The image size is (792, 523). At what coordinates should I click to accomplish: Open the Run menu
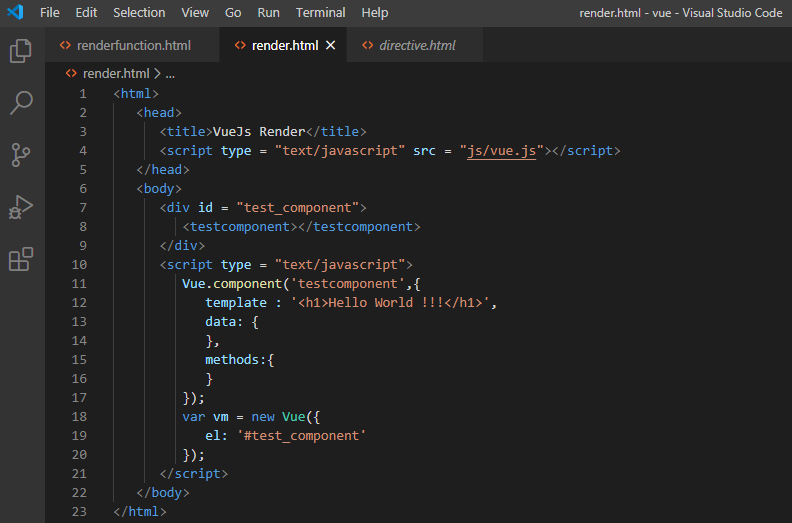point(268,13)
